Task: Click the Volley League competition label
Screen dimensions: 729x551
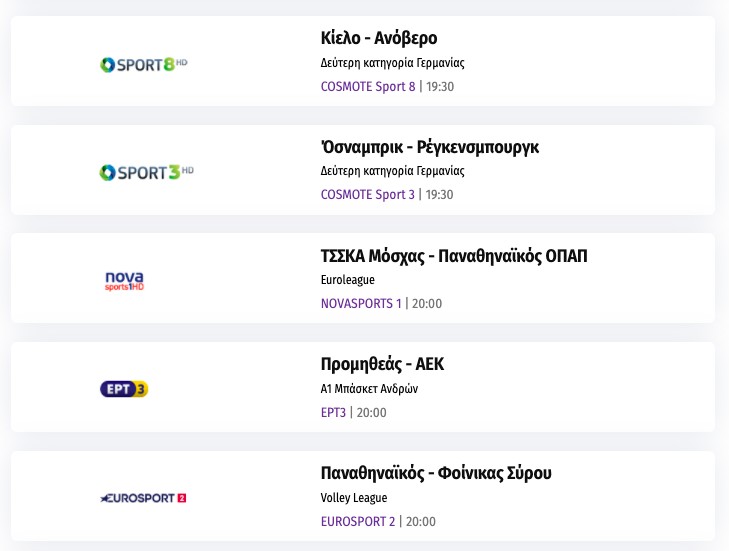Action: click(x=354, y=497)
